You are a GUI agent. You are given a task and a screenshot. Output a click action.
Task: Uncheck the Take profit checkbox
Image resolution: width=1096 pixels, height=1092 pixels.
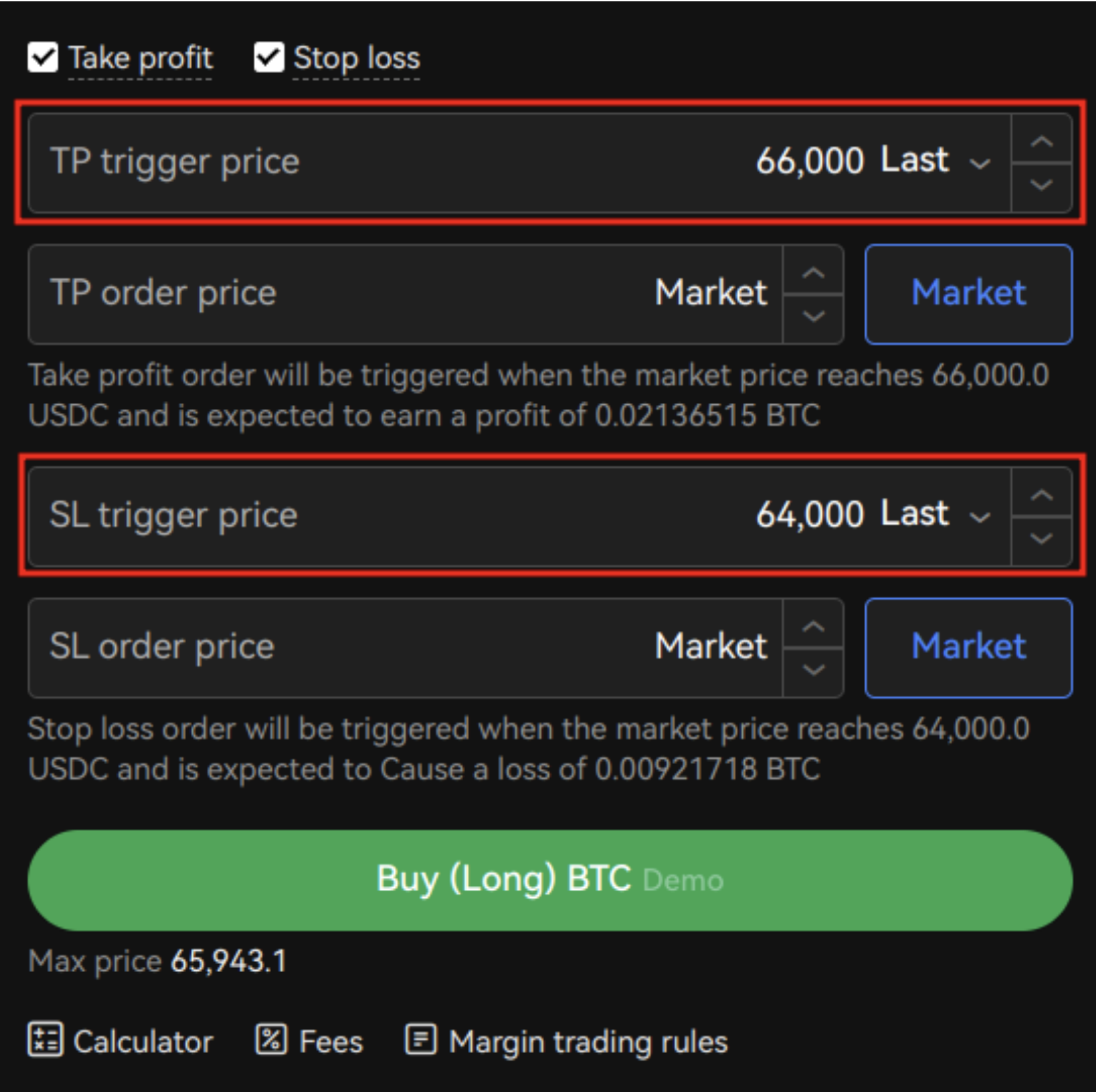tap(43, 58)
